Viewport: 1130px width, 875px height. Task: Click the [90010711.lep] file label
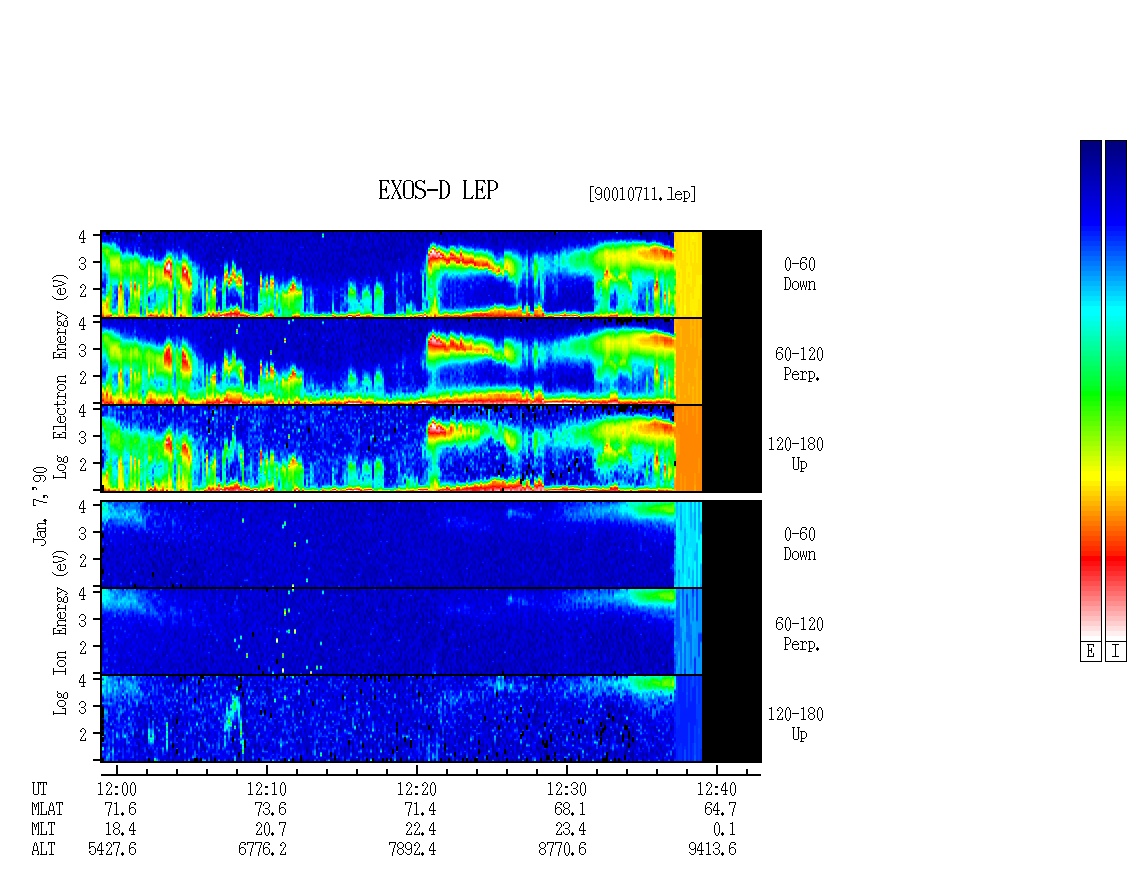642,194
